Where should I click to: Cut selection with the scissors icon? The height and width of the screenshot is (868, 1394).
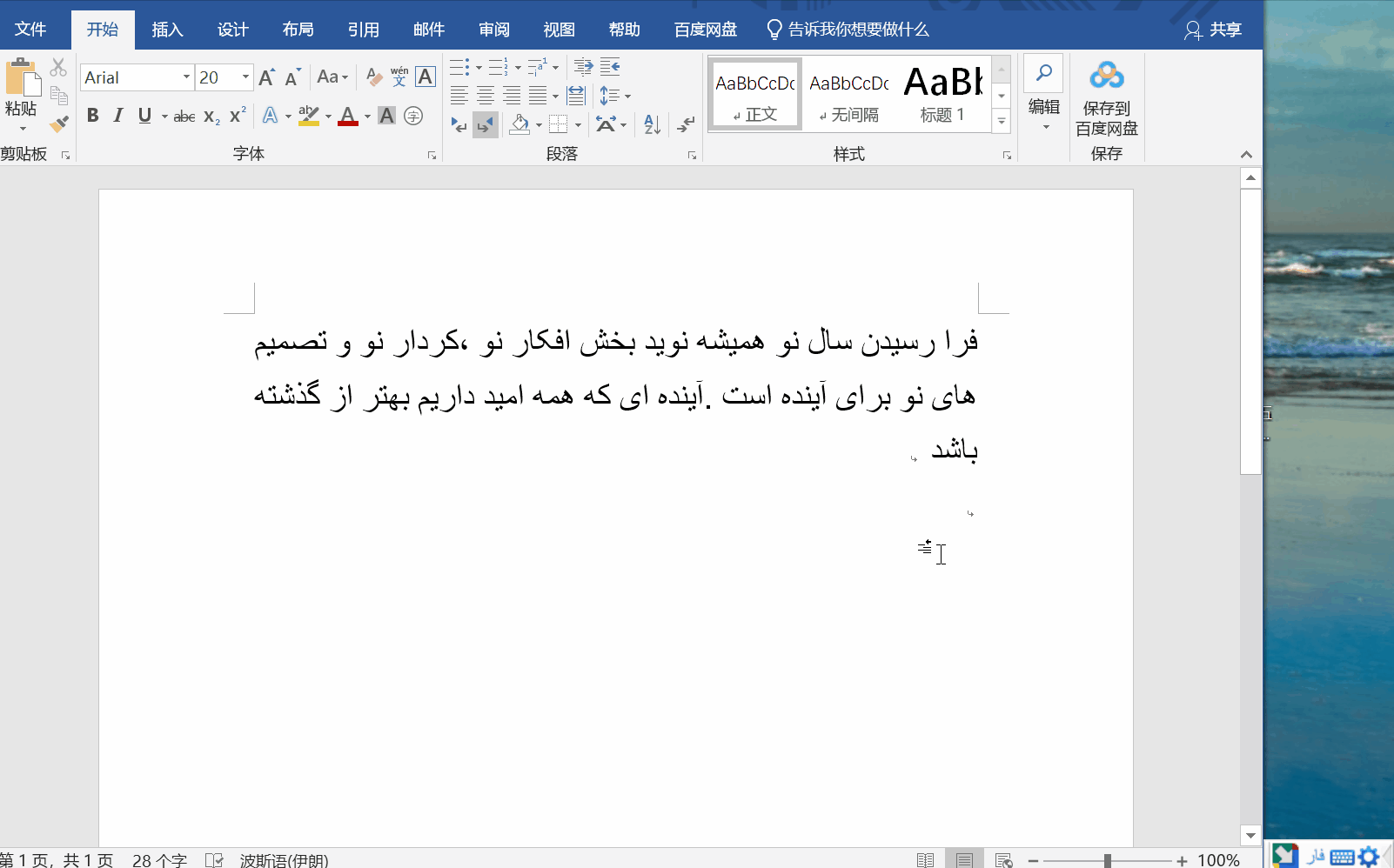pyautogui.click(x=58, y=67)
